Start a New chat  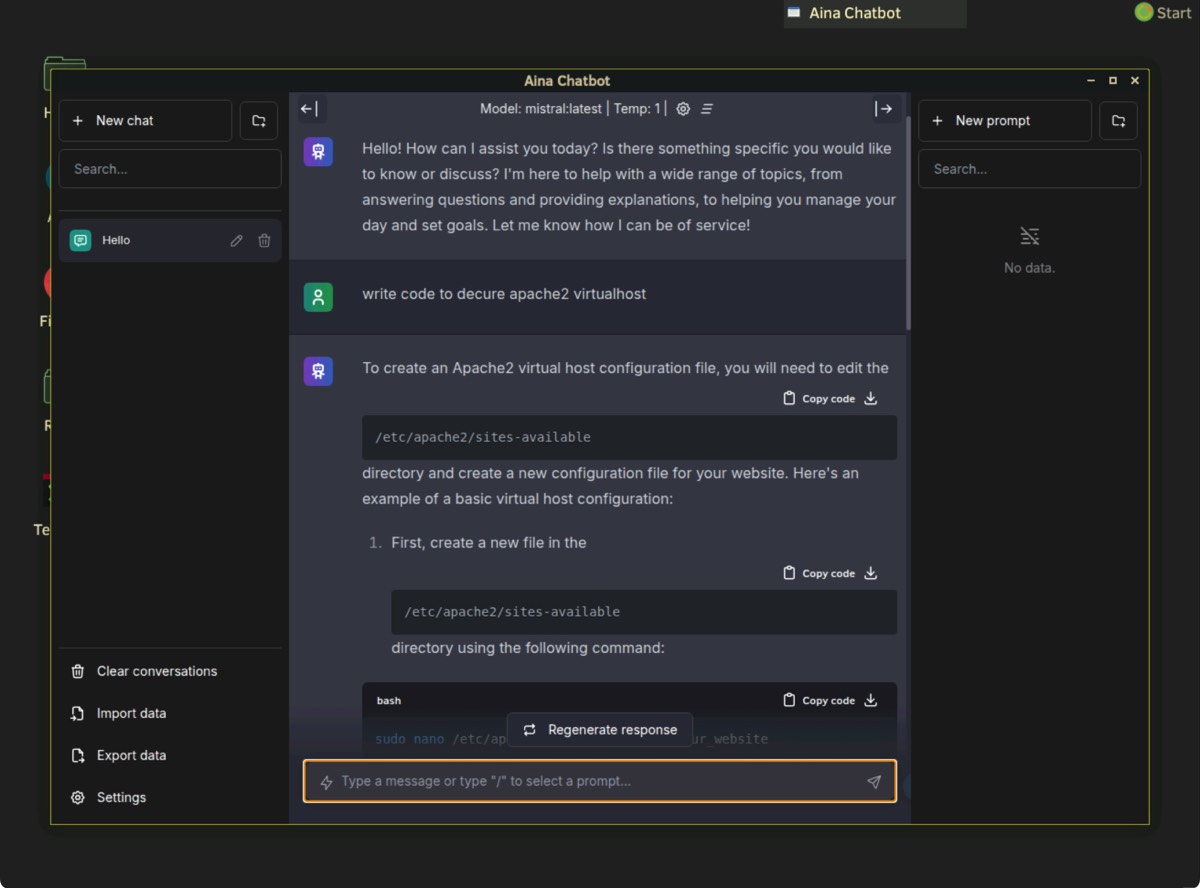click(145, 121)
